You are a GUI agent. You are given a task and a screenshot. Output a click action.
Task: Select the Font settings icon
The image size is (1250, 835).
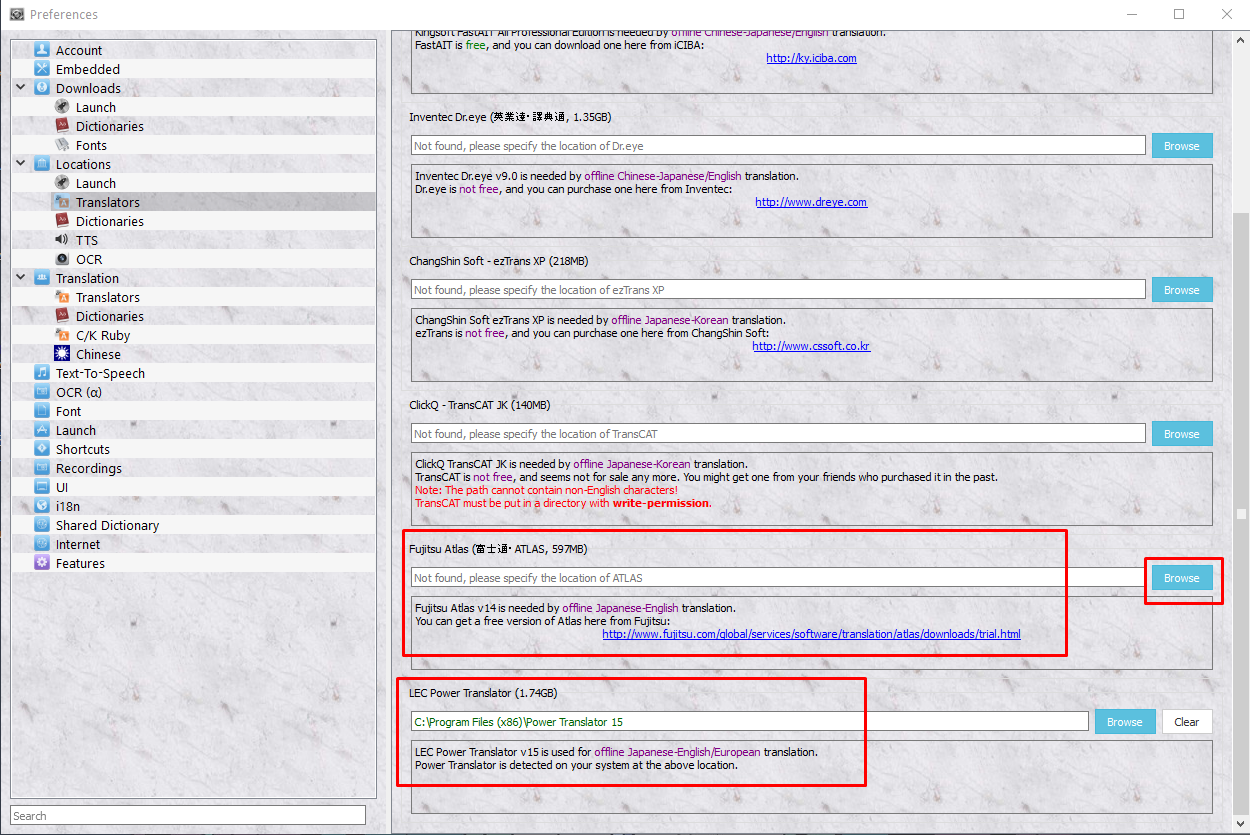pos(42,411)
